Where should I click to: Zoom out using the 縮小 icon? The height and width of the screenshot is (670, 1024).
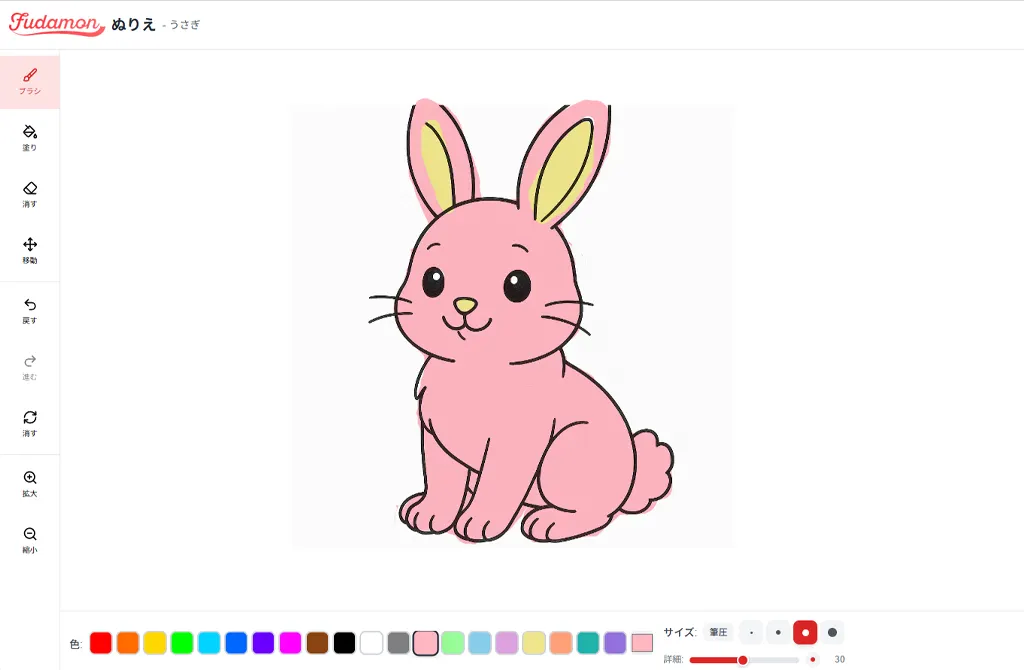pos(30,541)
